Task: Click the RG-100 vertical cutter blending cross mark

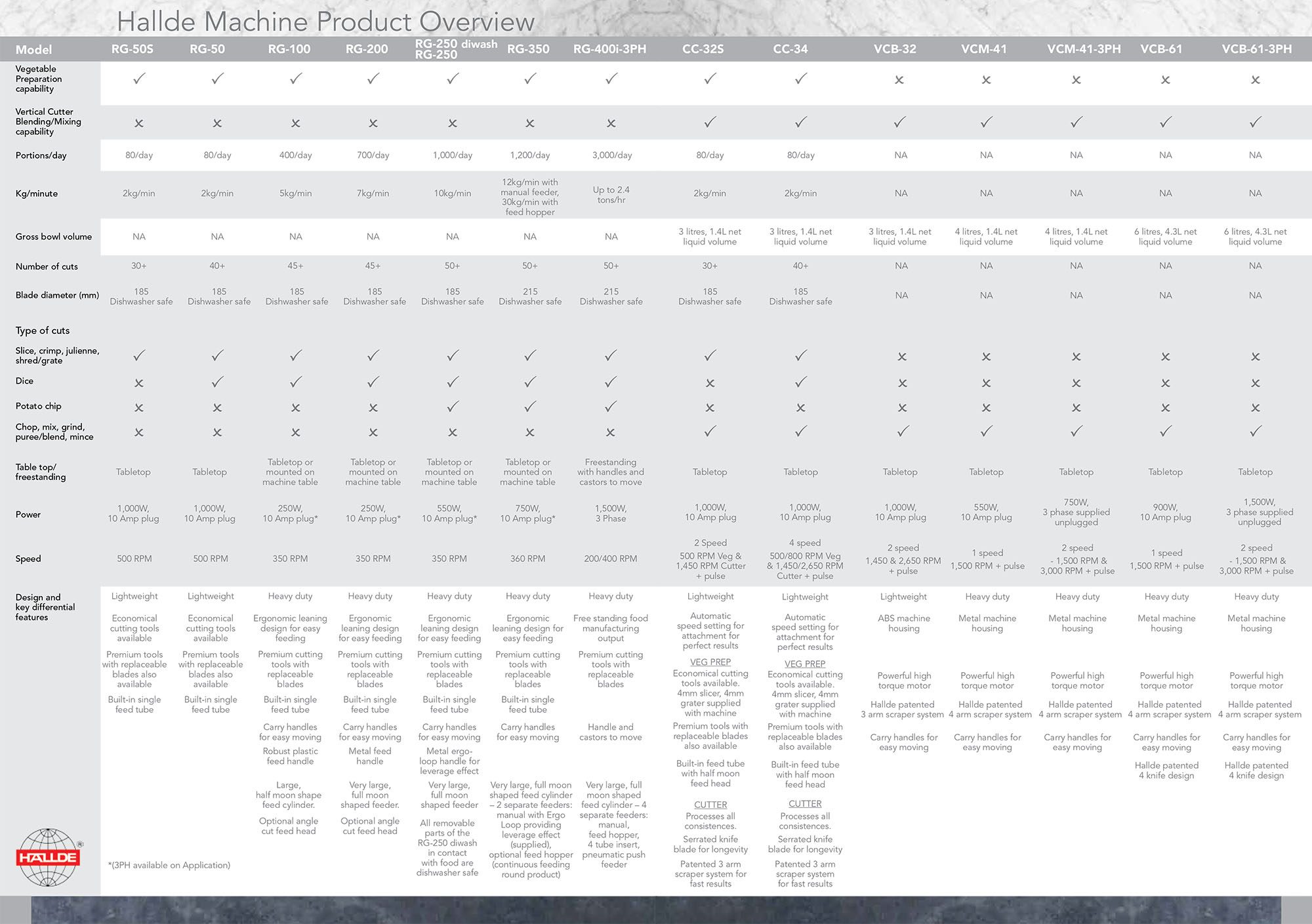Action: tap(296, 123)
